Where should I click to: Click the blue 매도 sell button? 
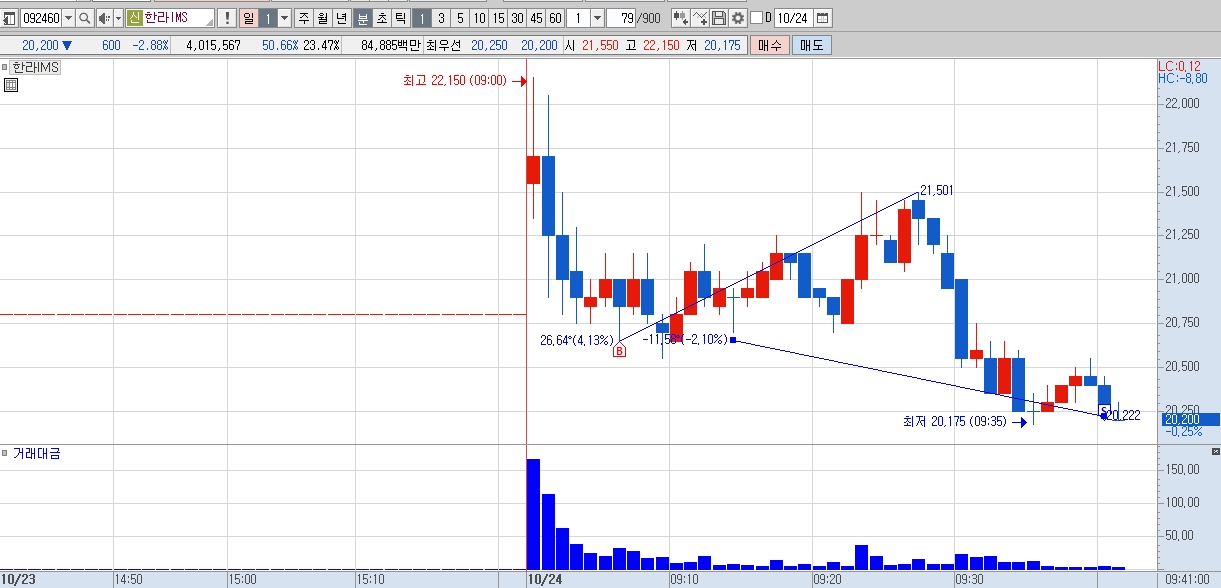coord(811,45)
